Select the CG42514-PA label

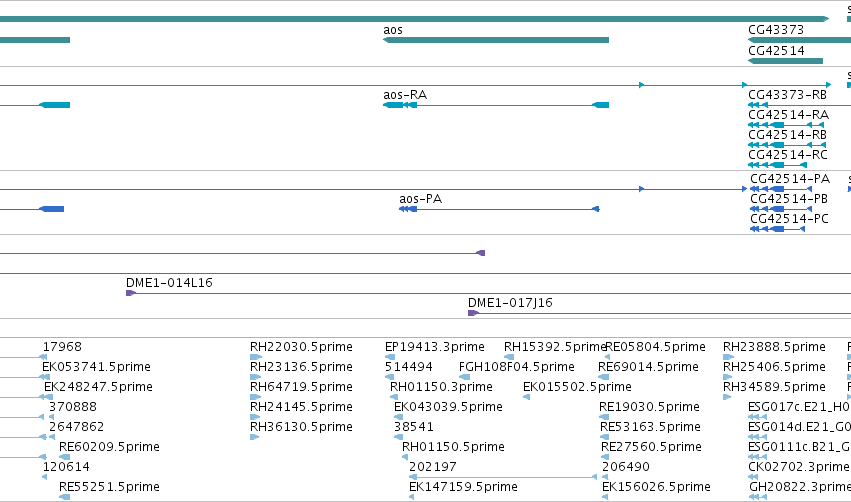click(x=790, y=179)
